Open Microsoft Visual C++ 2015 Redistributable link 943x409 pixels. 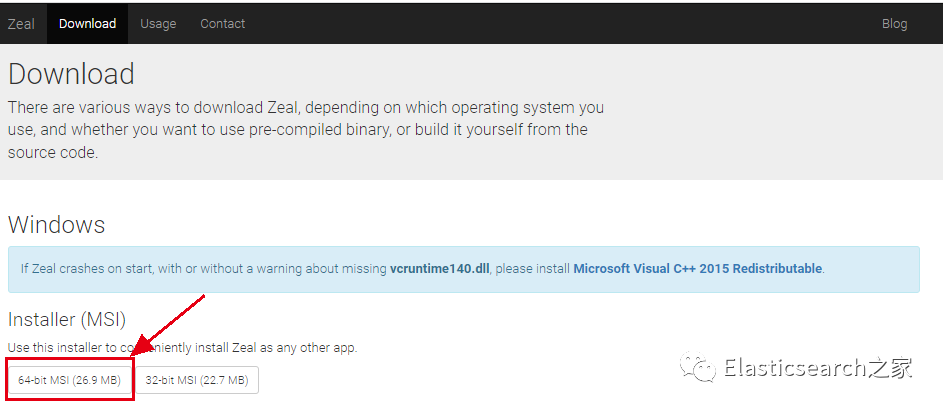(x=697, y=269)
